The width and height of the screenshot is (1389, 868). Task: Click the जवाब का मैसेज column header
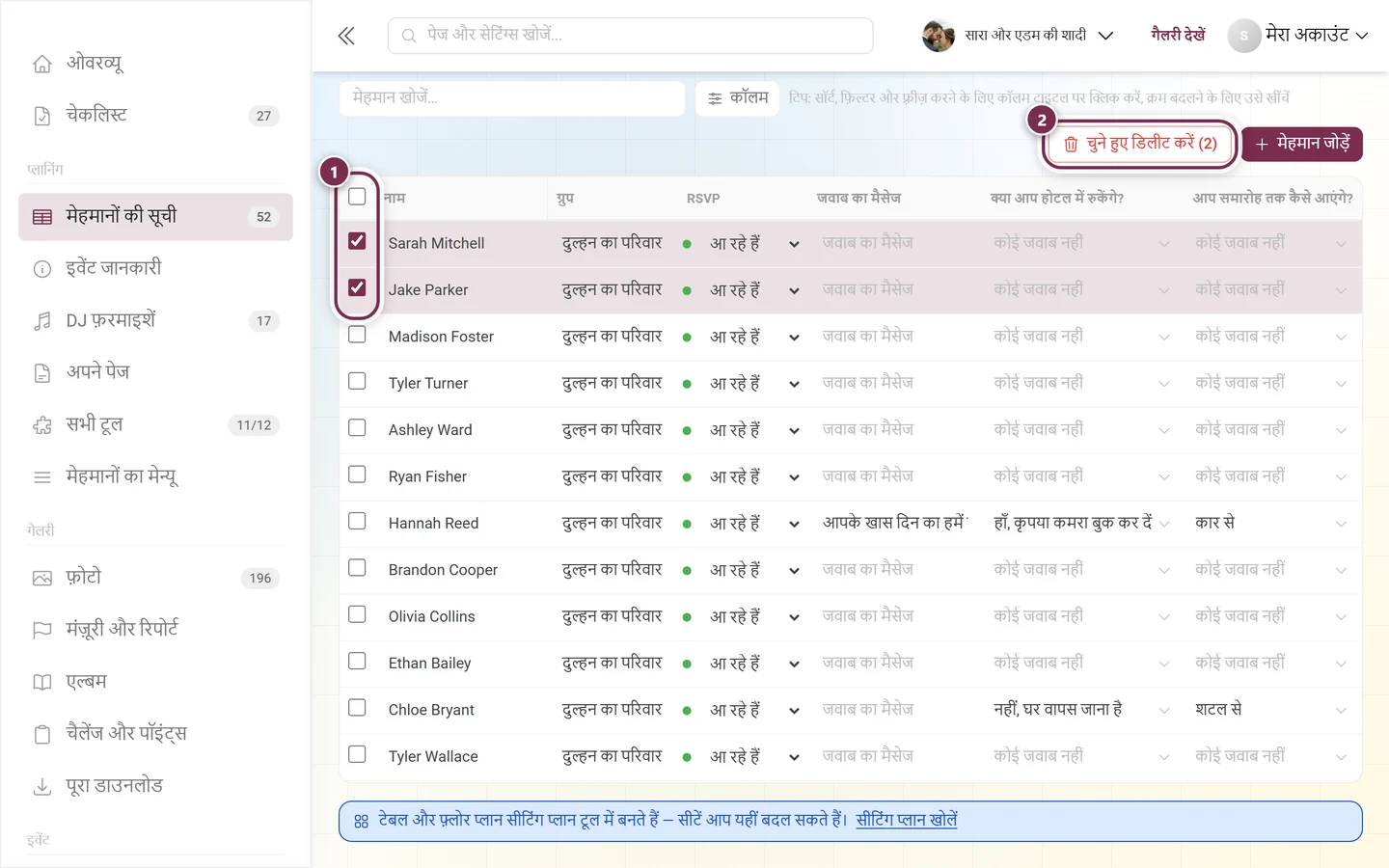(858, 199)
